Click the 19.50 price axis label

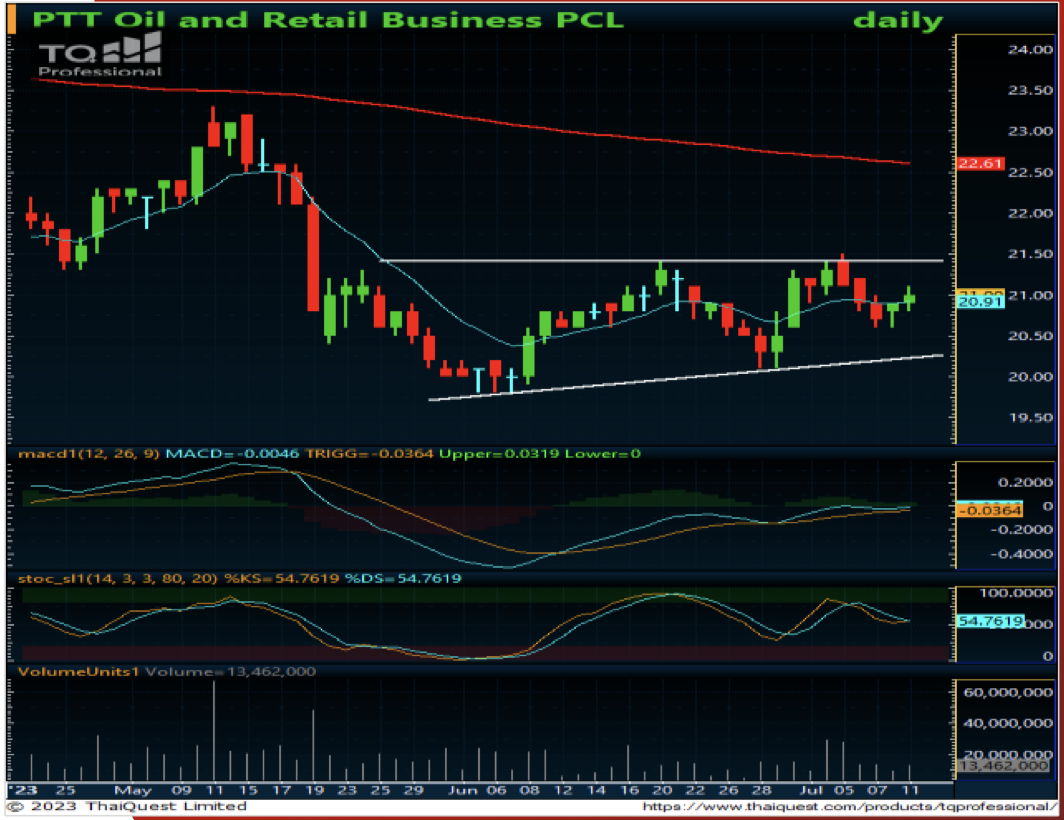1030,417
